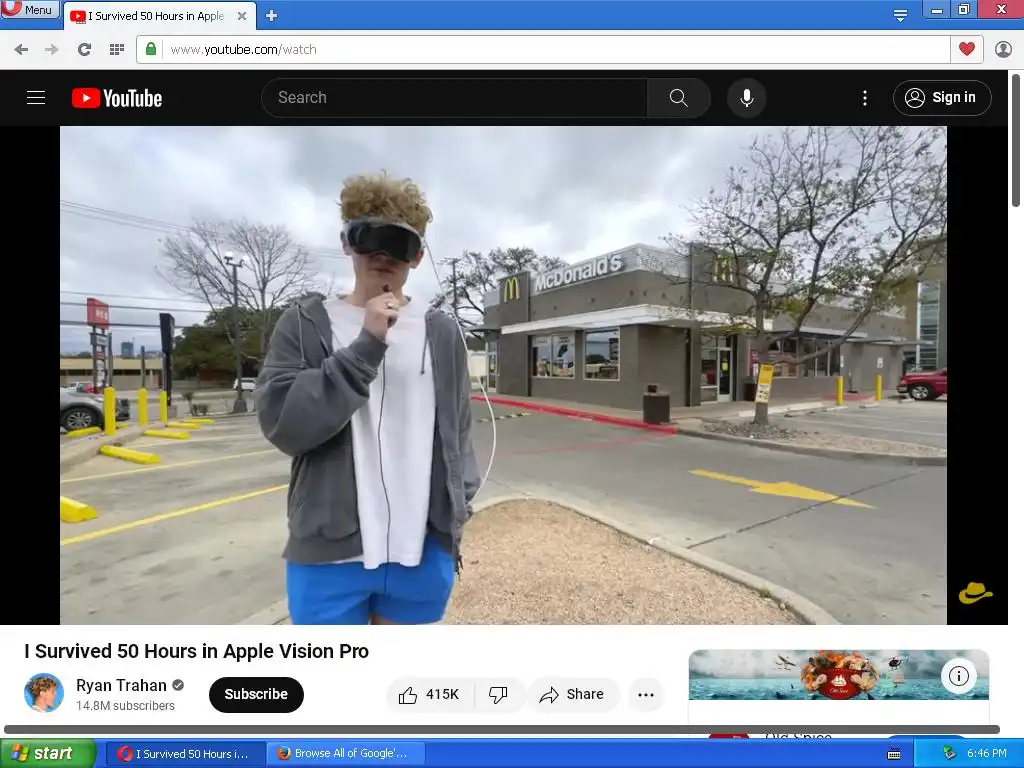
Task: Click the green padlock security icon
Action: coord(151,49)
